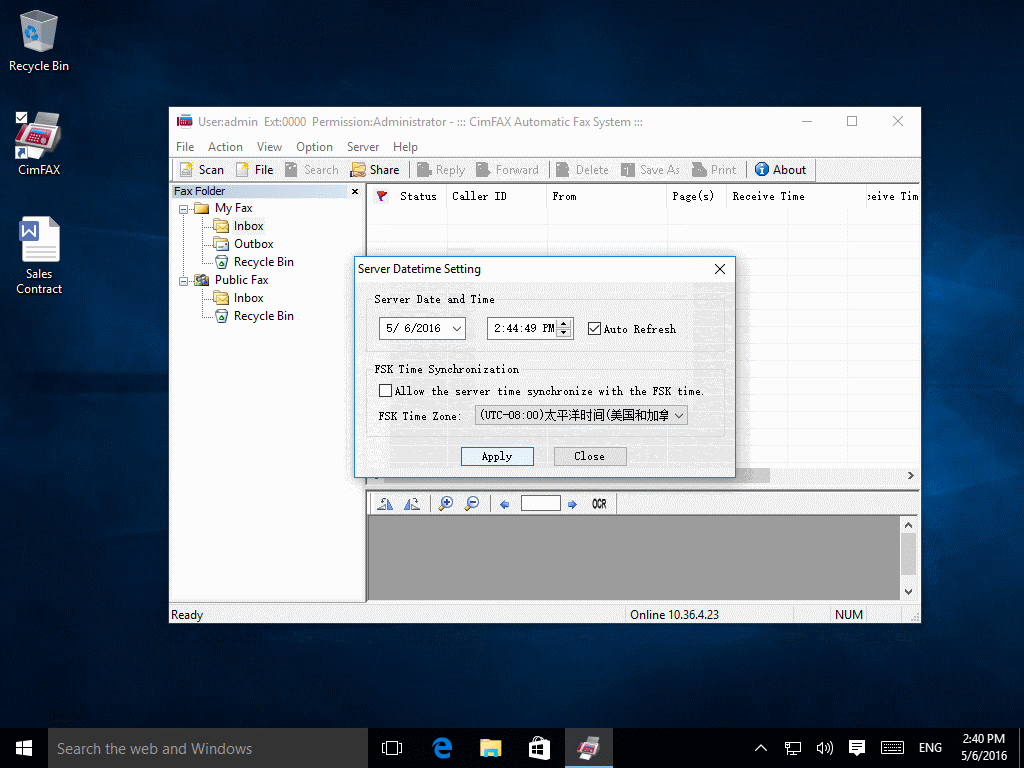Decrease server time with spinner down
This screenshot has width=1024, height=768.
tap(564, 333)
